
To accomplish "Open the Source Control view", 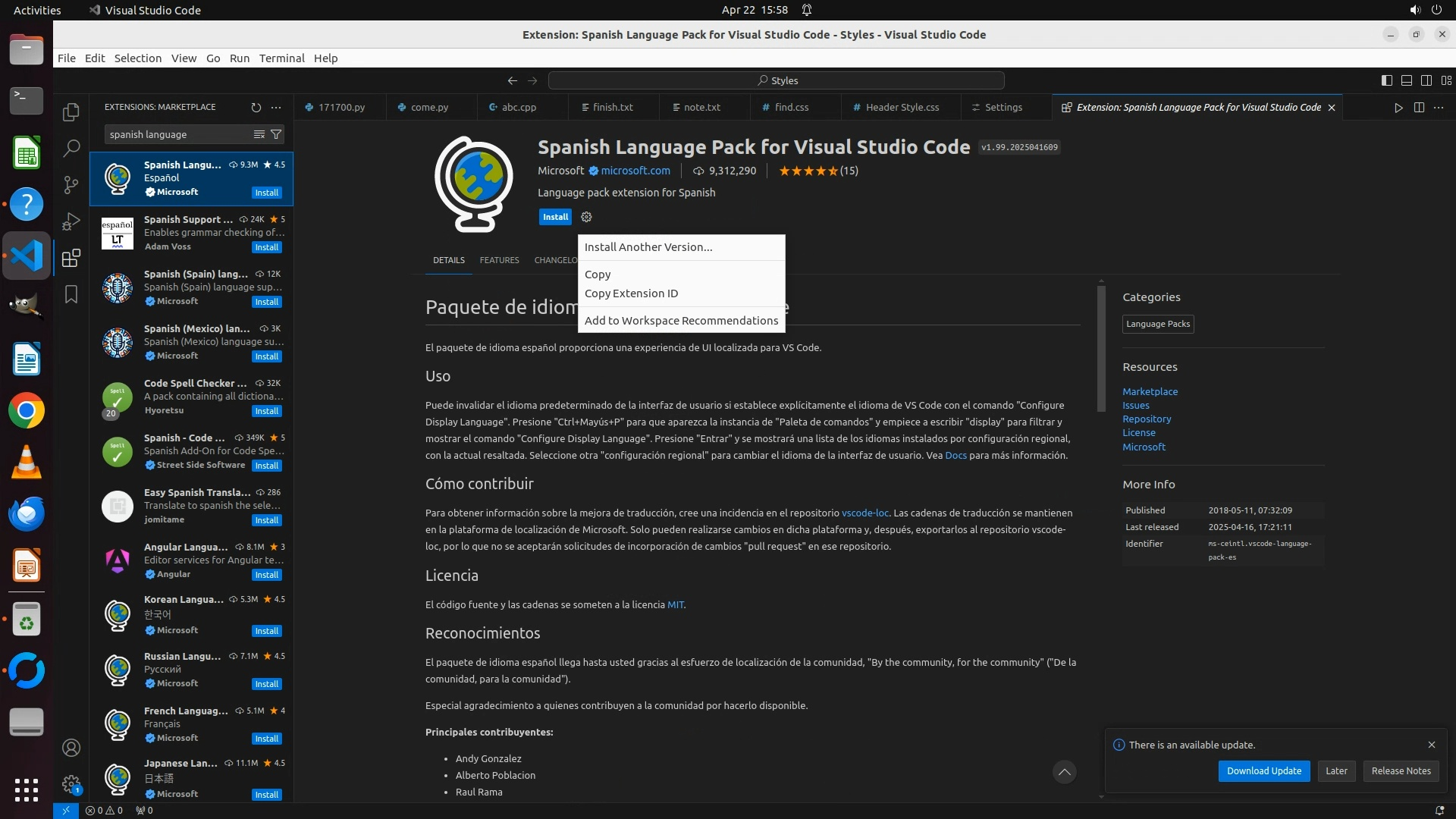I will [71, 184].
